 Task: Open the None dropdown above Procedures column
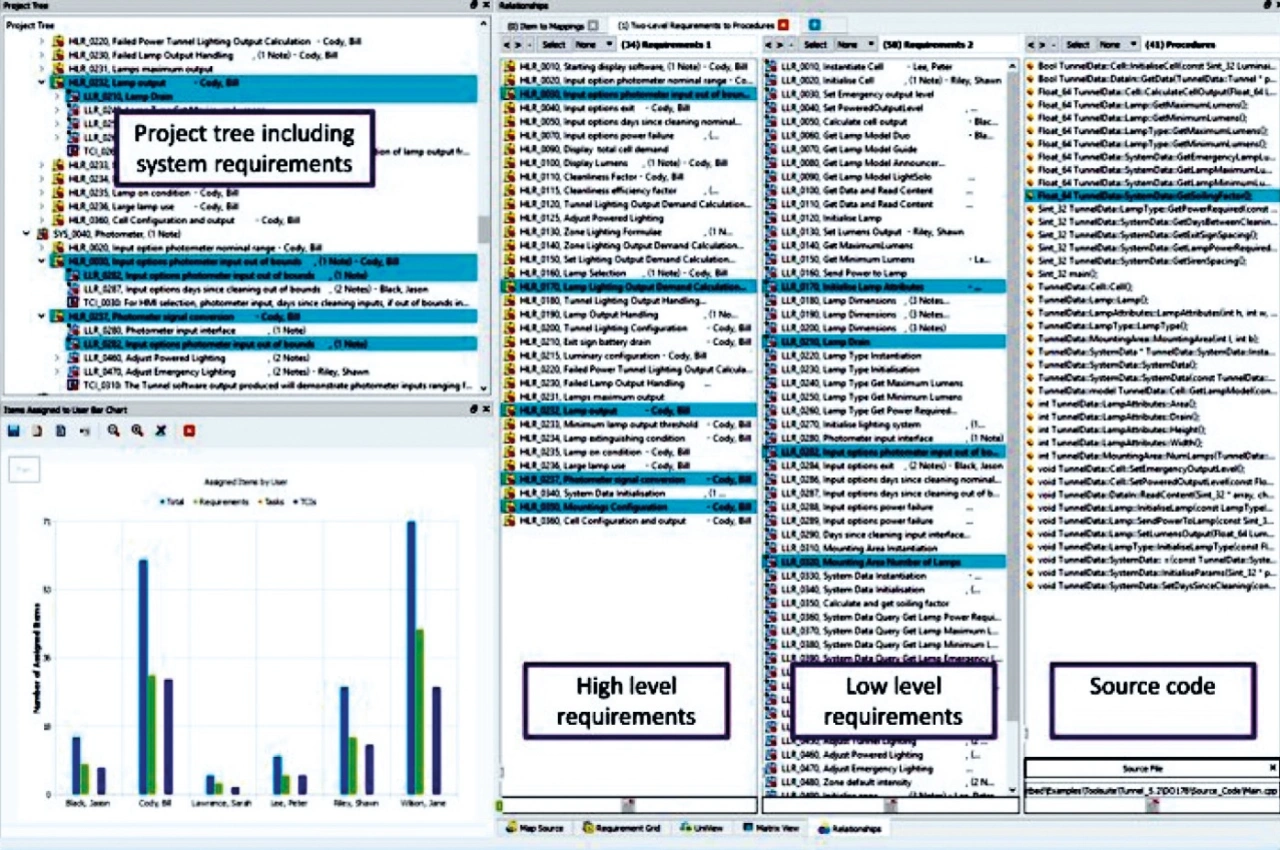(x=1118, y=45)
